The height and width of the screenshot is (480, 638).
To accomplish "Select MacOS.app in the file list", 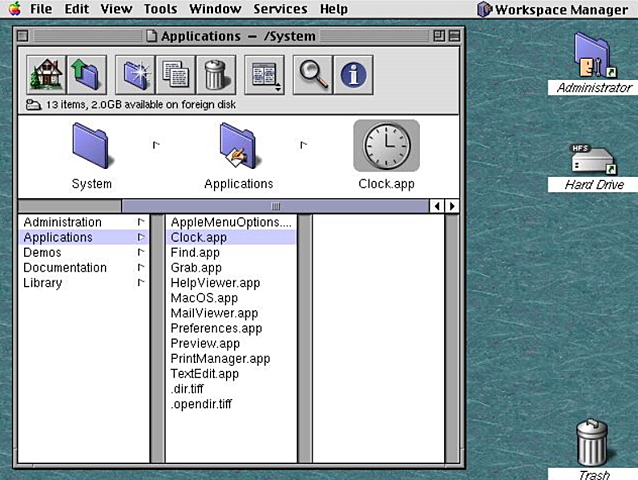I will [x=231, y=298].
